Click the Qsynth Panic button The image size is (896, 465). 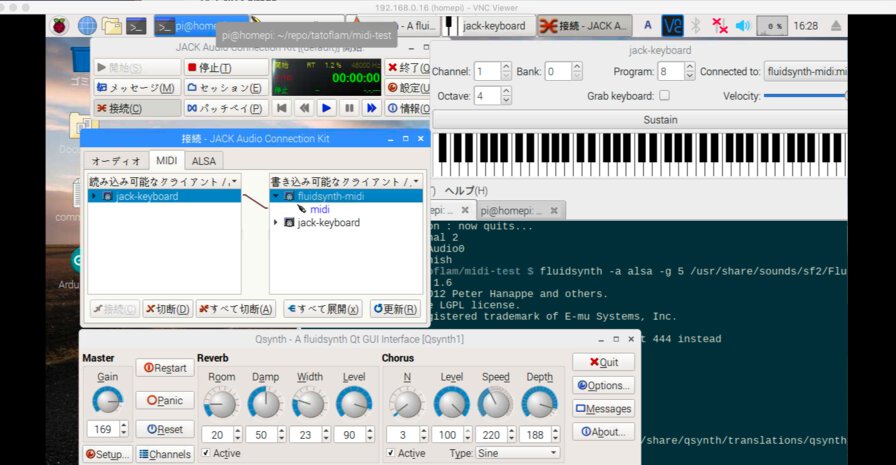point(165,400)
